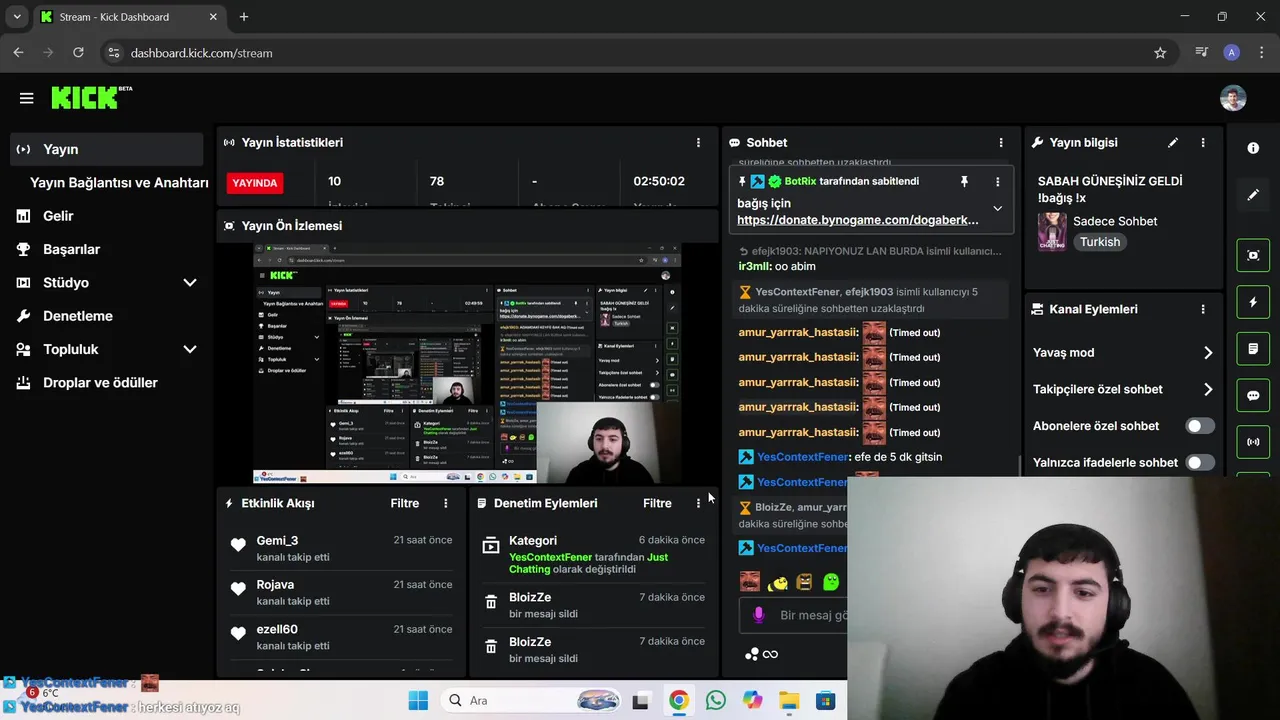
Task: Expand the Stüdyo sidebar section
Action: tap(190, 283)
